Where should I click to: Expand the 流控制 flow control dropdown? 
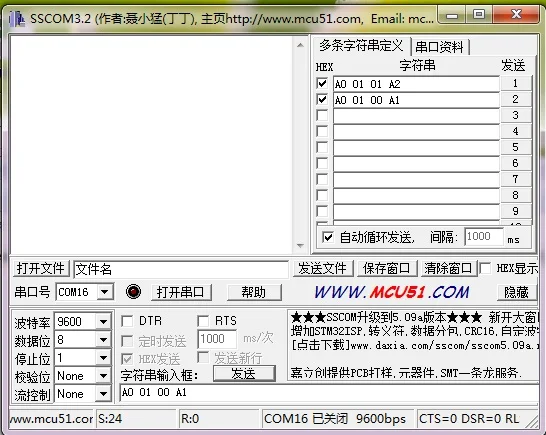pyautogui.click(x=103, y=394)
